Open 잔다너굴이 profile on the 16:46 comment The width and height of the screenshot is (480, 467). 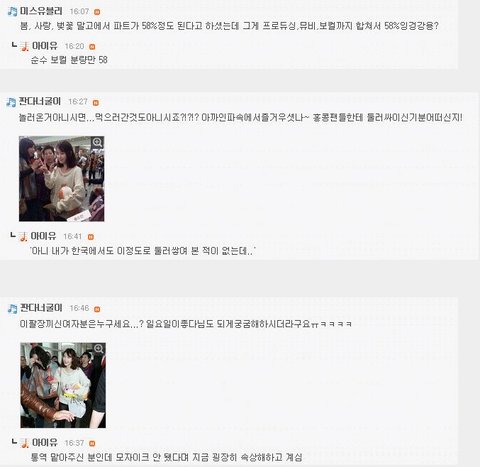point(41,308)
